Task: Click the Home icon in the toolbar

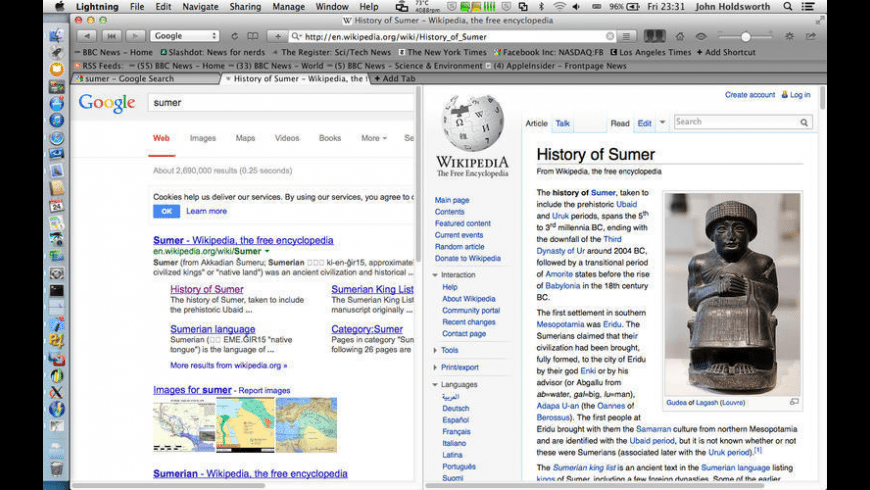Action: pyautogui.click(x=680, y=36)
